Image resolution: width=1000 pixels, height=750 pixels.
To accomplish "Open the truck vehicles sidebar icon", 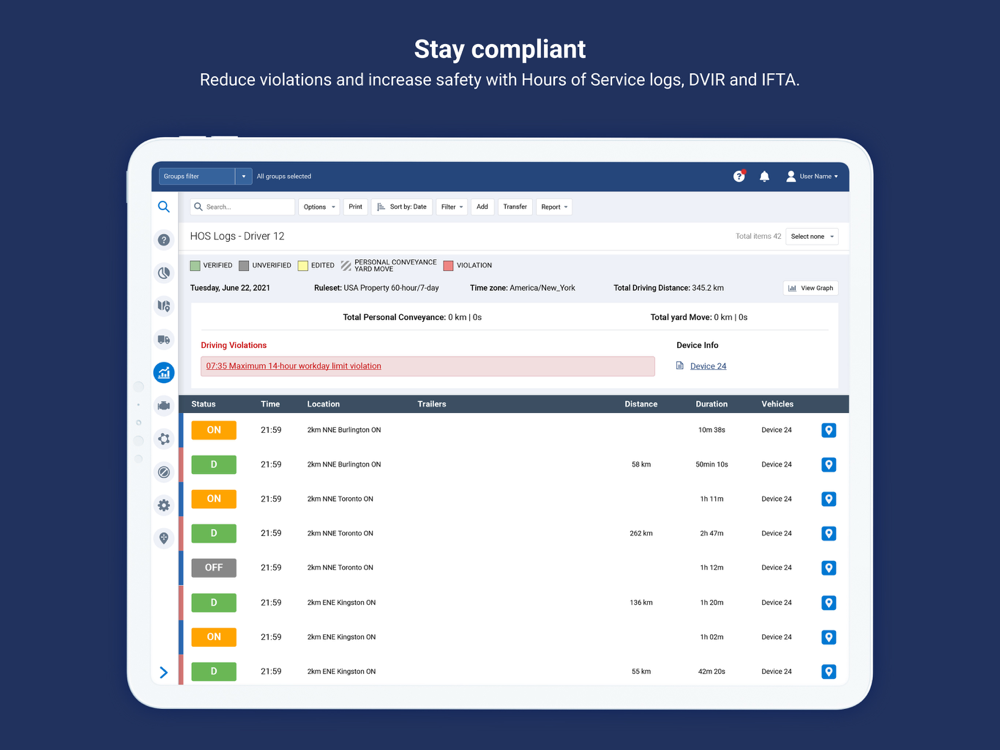I will [164, 339].
